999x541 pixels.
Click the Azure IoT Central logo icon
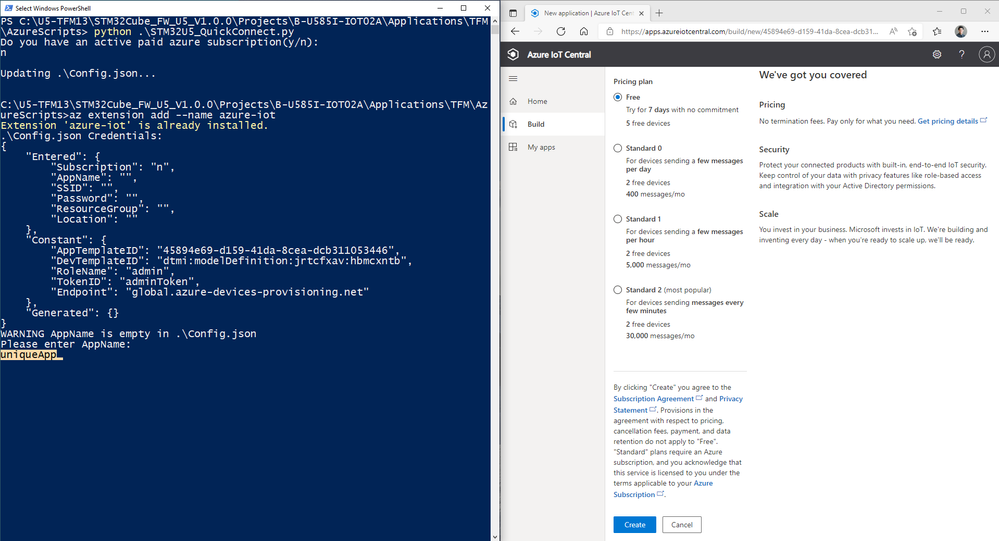pos(513,54)
